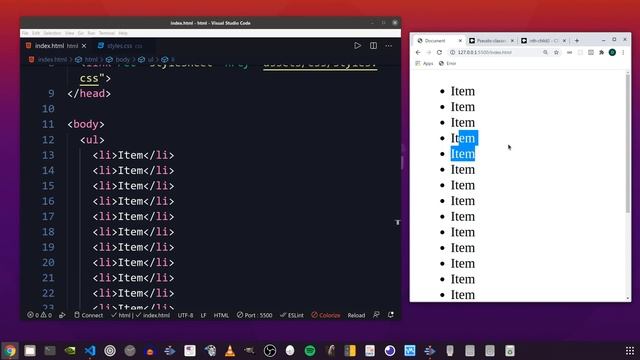Click the Connect status bar item

(89, 315)
